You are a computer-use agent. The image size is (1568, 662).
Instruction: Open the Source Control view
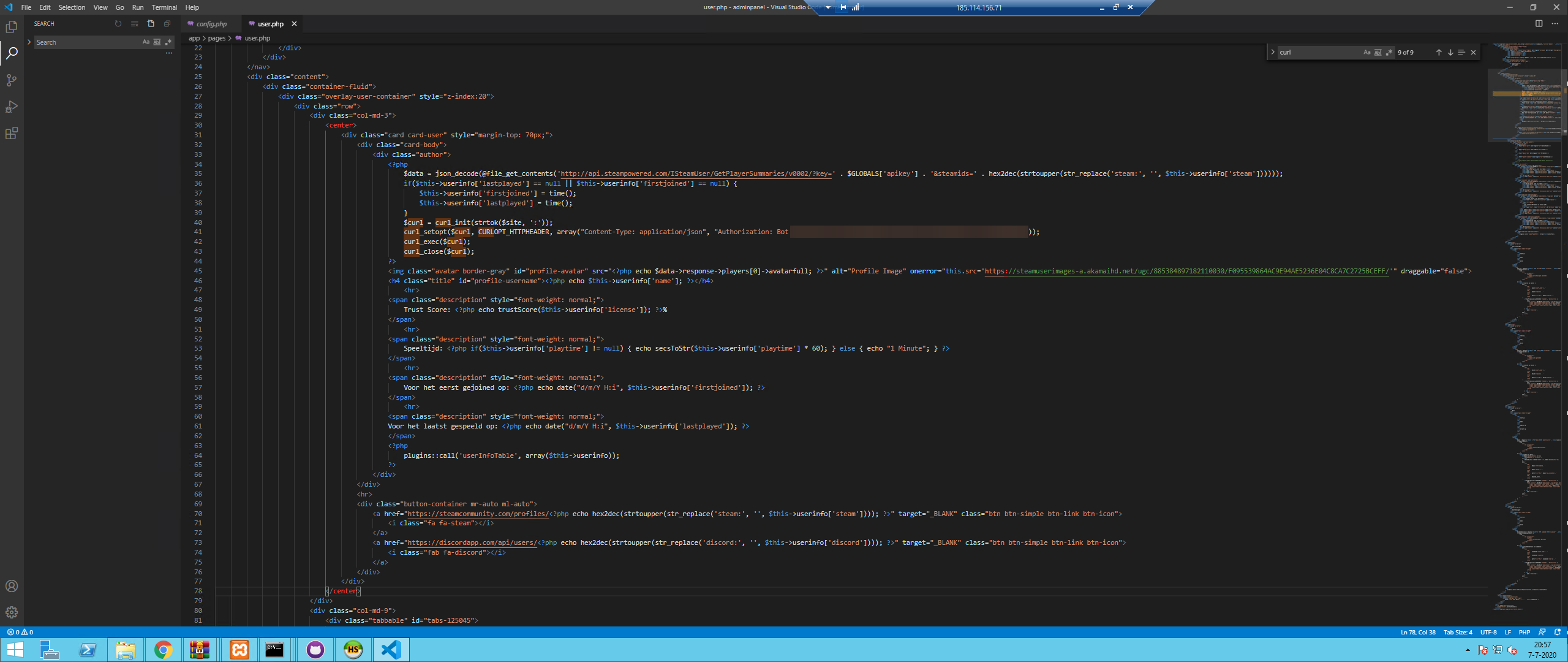(x=11, y=80)
